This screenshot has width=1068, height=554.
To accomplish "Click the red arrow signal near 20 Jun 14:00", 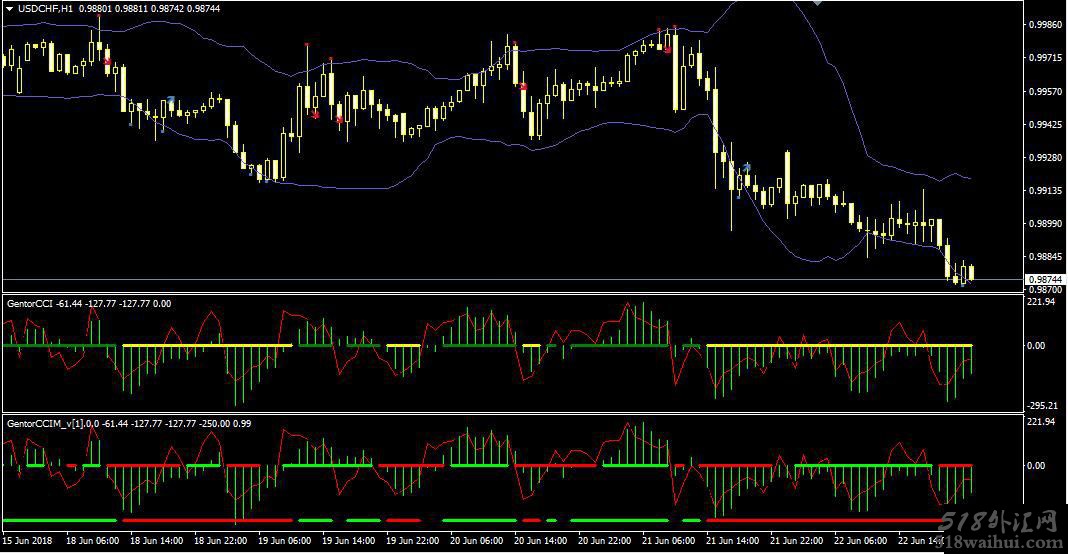I will click(x=523, y=87).
